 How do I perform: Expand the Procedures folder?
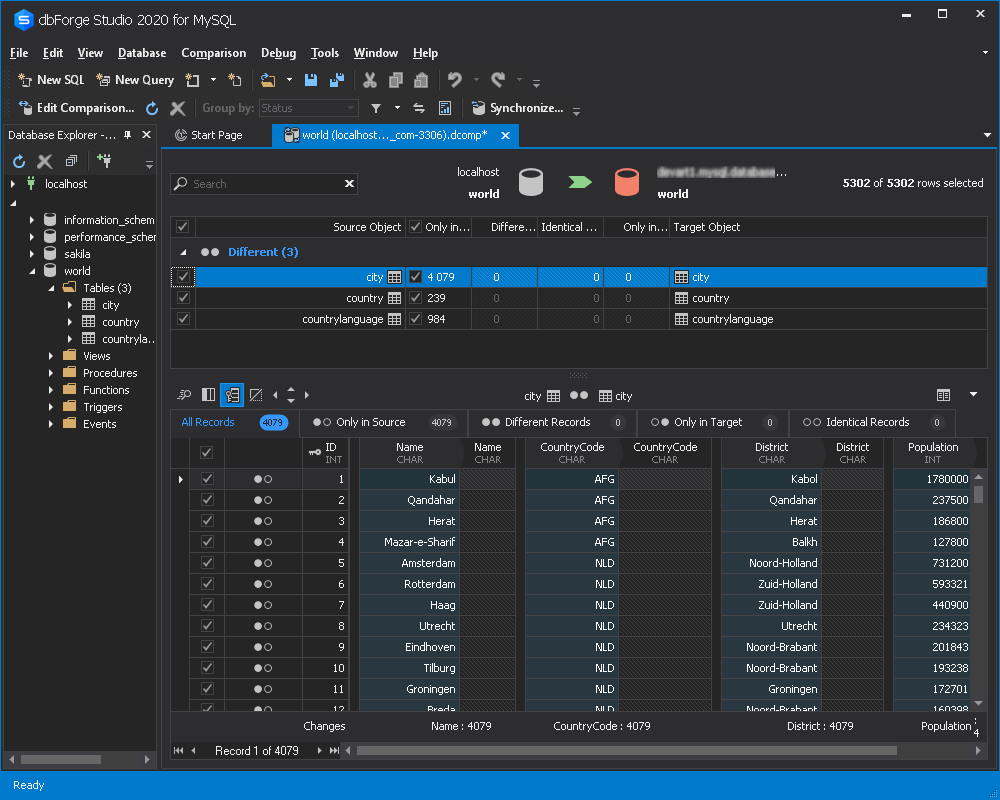point(51,373)
